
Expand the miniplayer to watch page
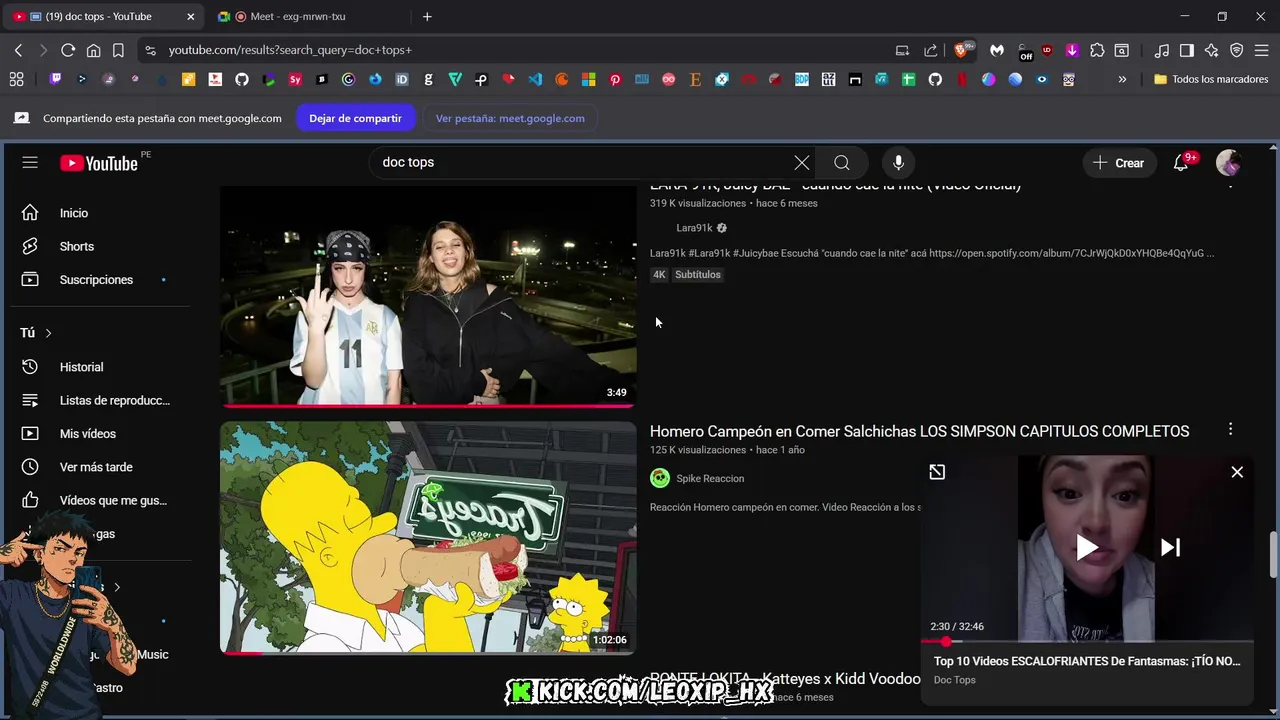(x=937, y=472)
